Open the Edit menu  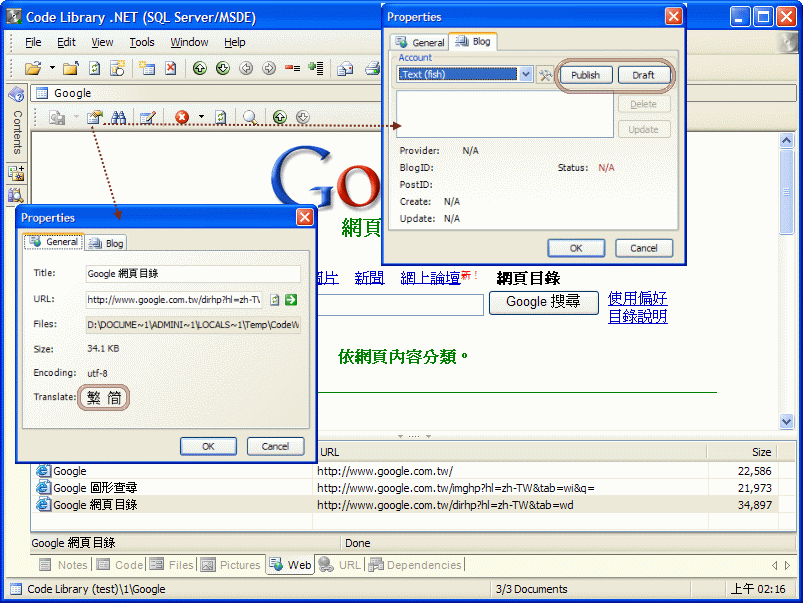coord(66,42)
